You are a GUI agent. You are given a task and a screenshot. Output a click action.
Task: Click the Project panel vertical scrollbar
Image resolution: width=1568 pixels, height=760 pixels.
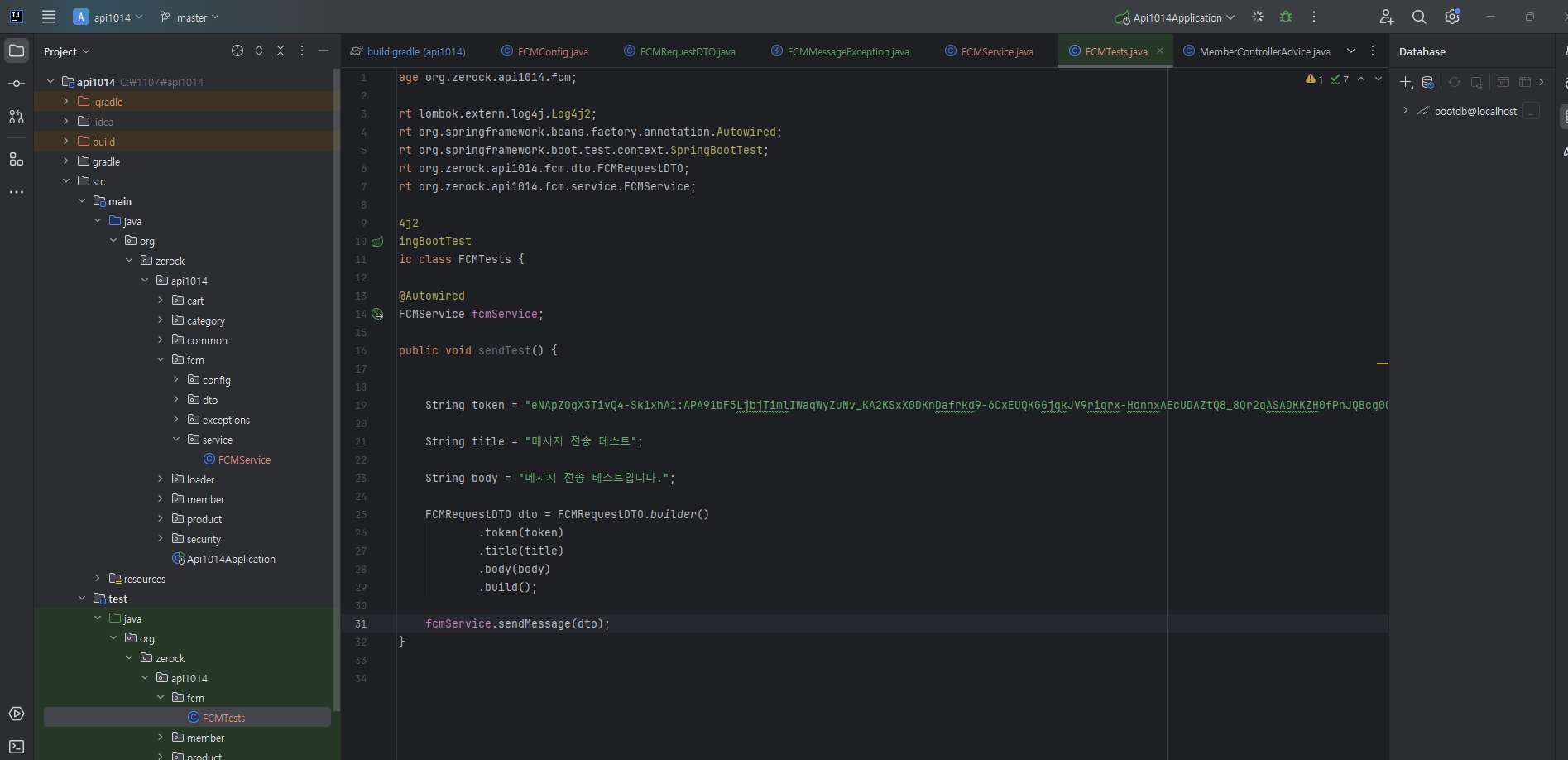pyautogui.click(x=336, y=389)
